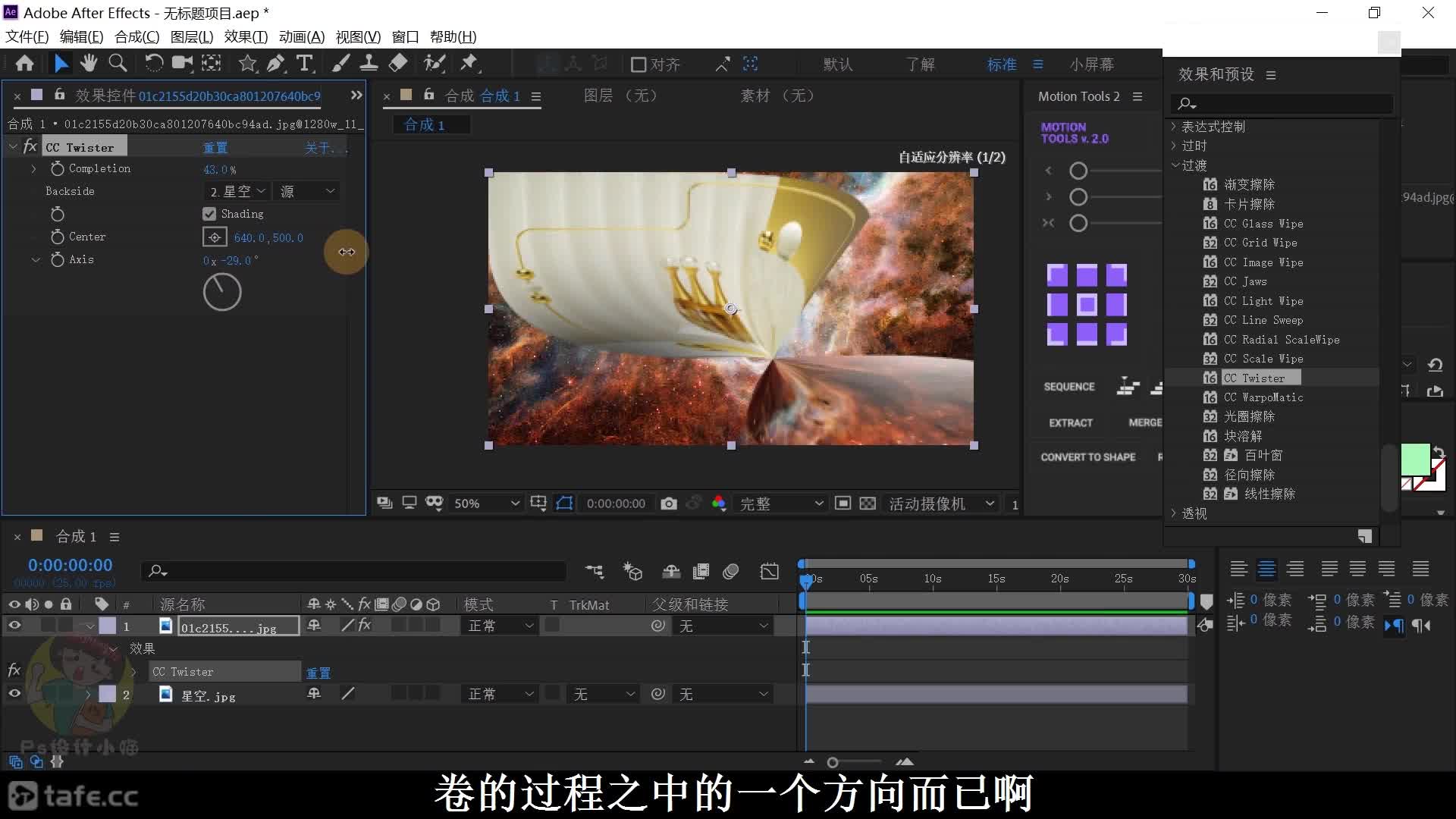Select the Pen tool

[276, 64]
